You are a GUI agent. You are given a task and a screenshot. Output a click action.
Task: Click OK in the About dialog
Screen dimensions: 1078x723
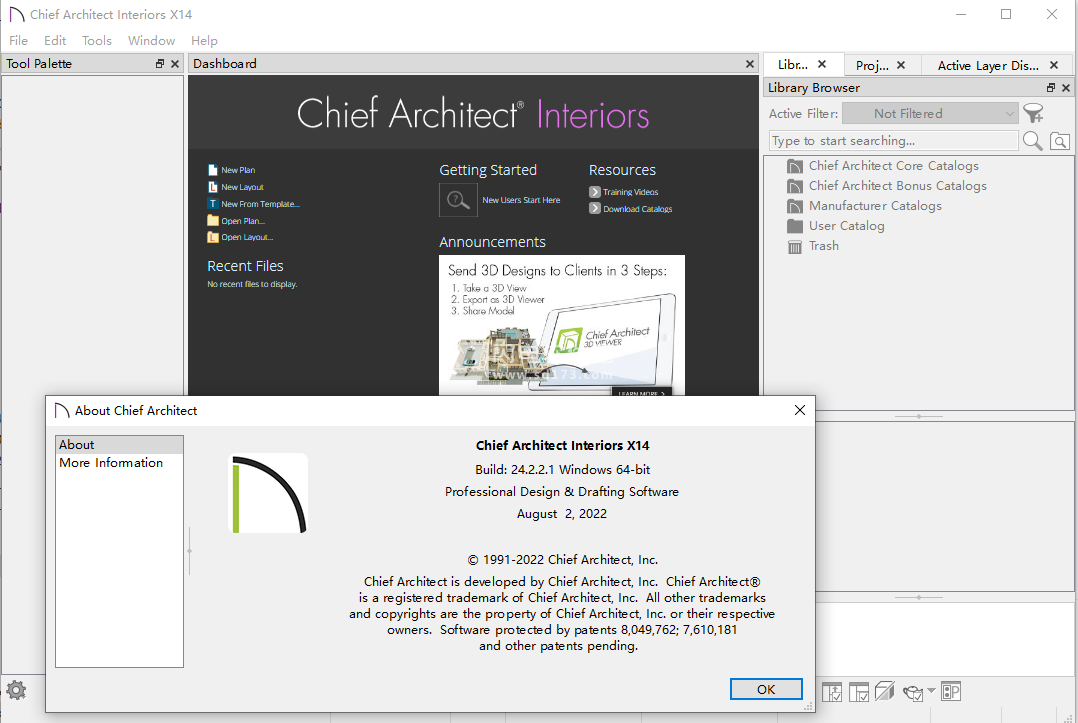[766, 689]
